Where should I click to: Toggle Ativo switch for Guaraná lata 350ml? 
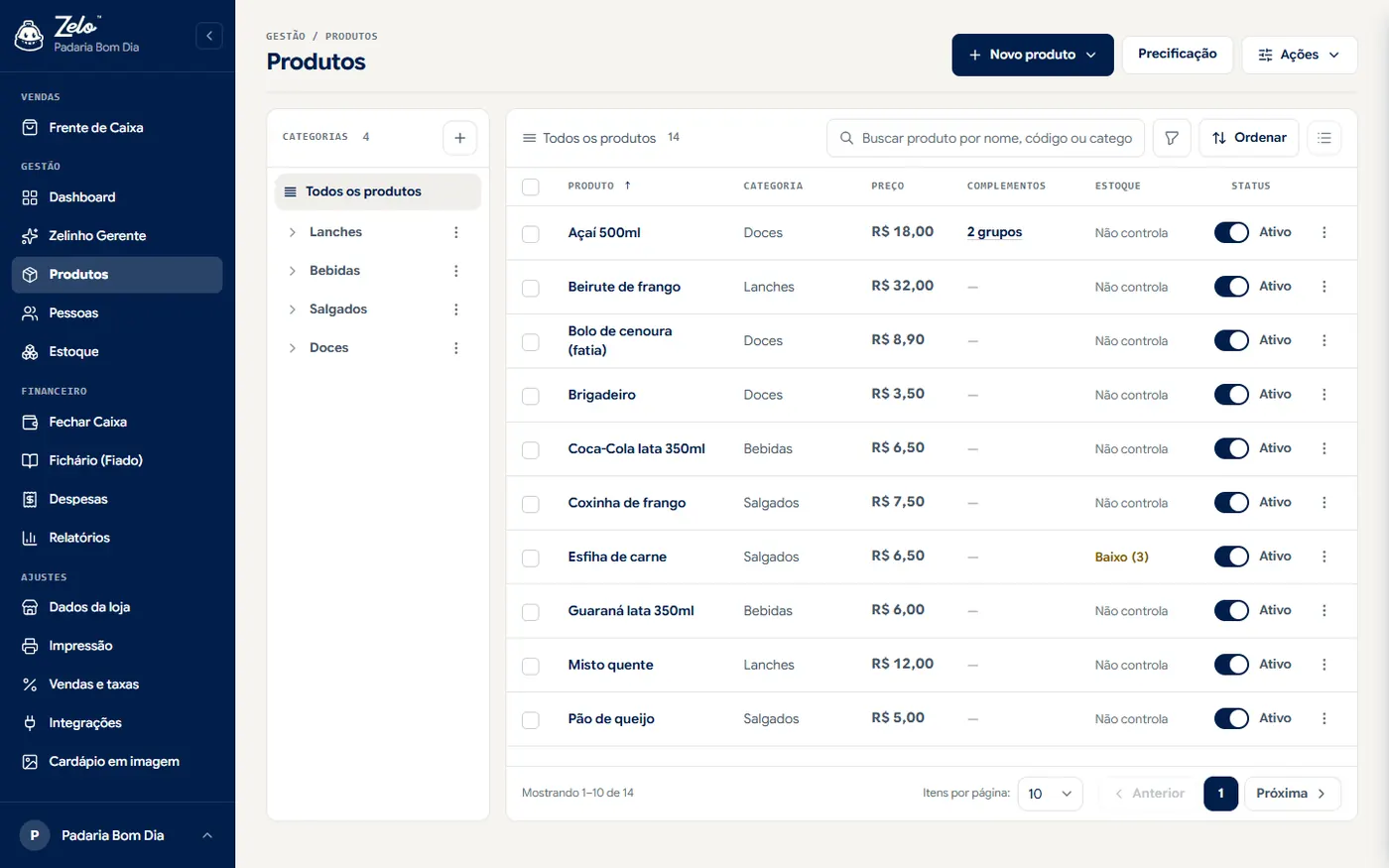tap(1231, 610)
